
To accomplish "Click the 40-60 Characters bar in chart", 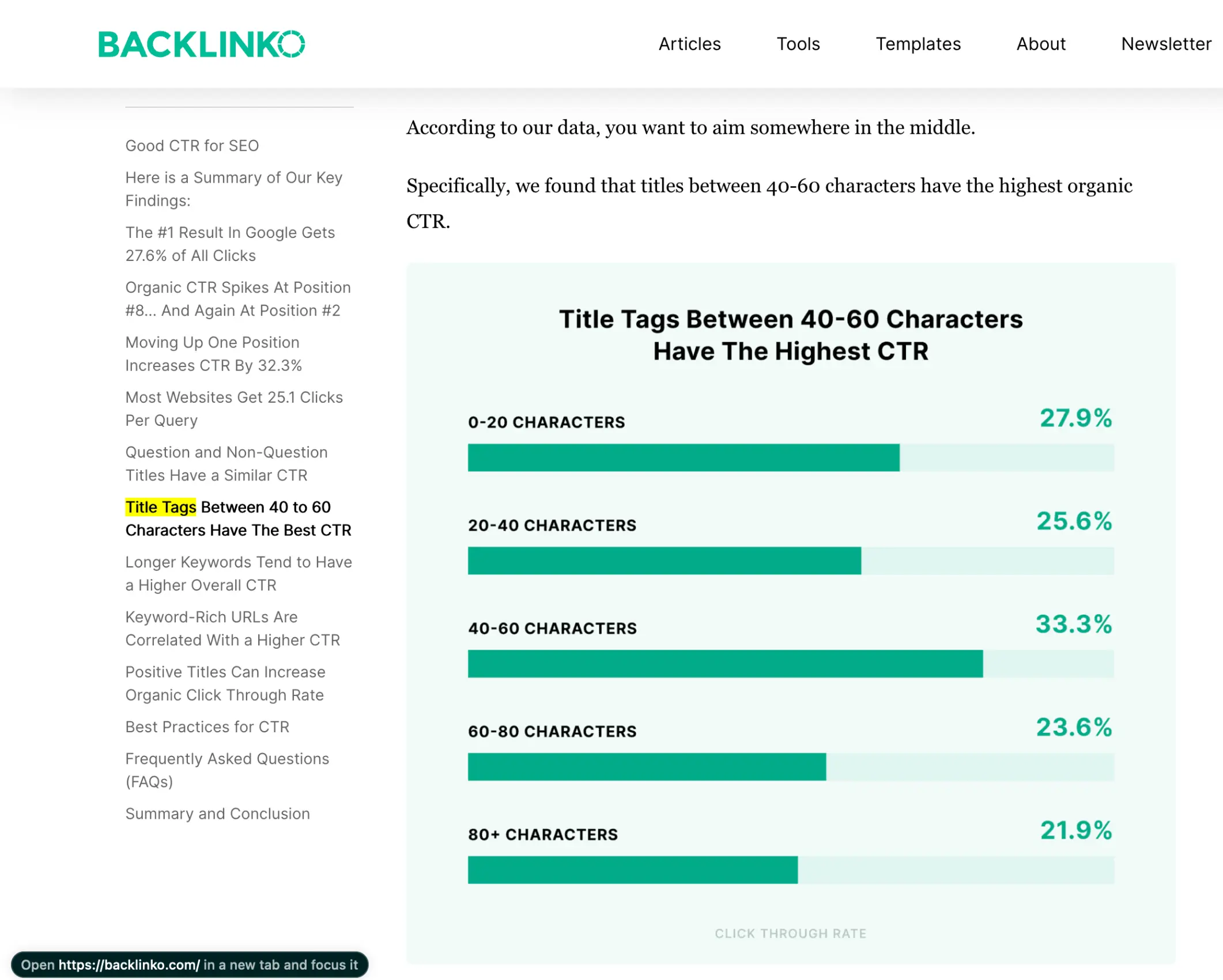I will coord(724,664).
